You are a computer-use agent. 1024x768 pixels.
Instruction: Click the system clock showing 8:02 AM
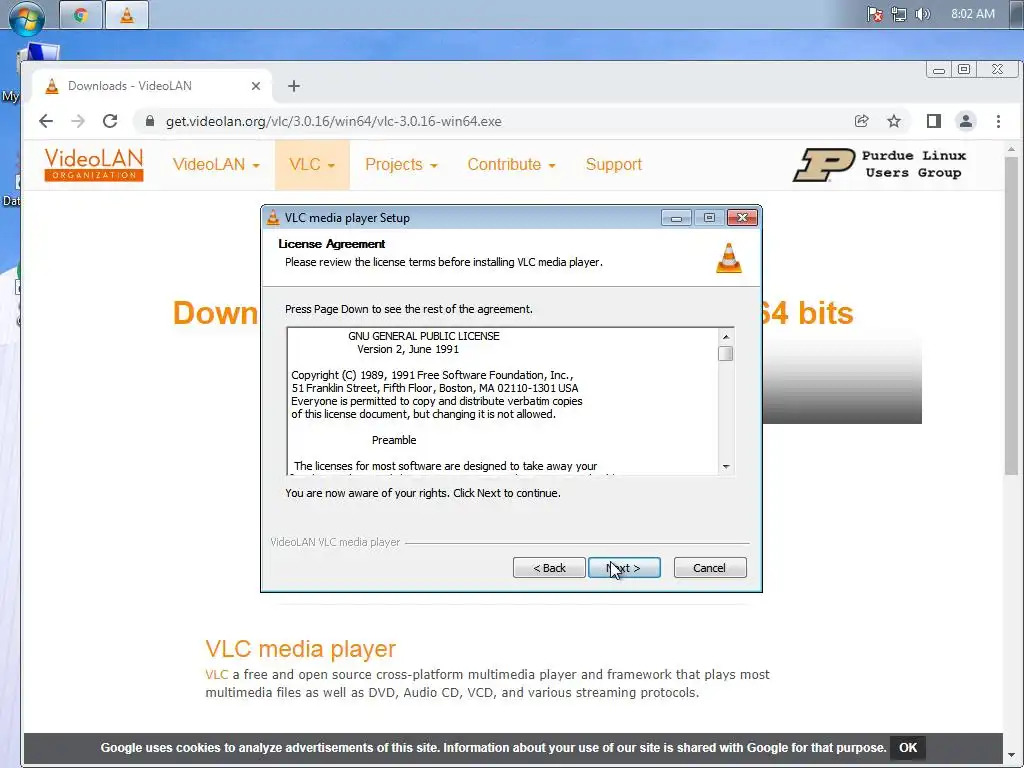coord(972,14)
